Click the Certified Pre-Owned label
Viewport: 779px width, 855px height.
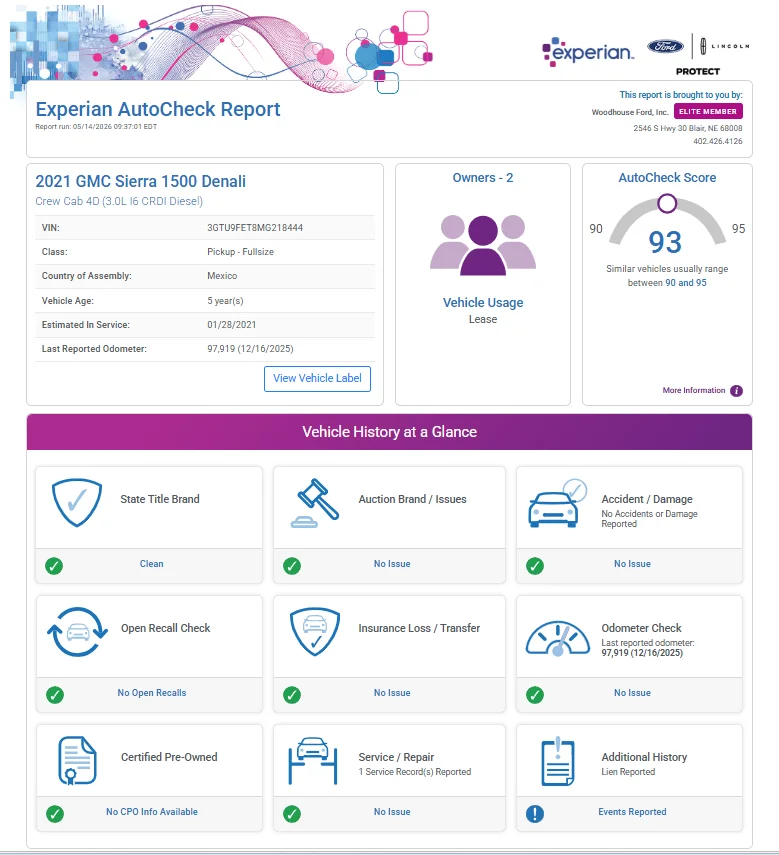click(169, 757)
